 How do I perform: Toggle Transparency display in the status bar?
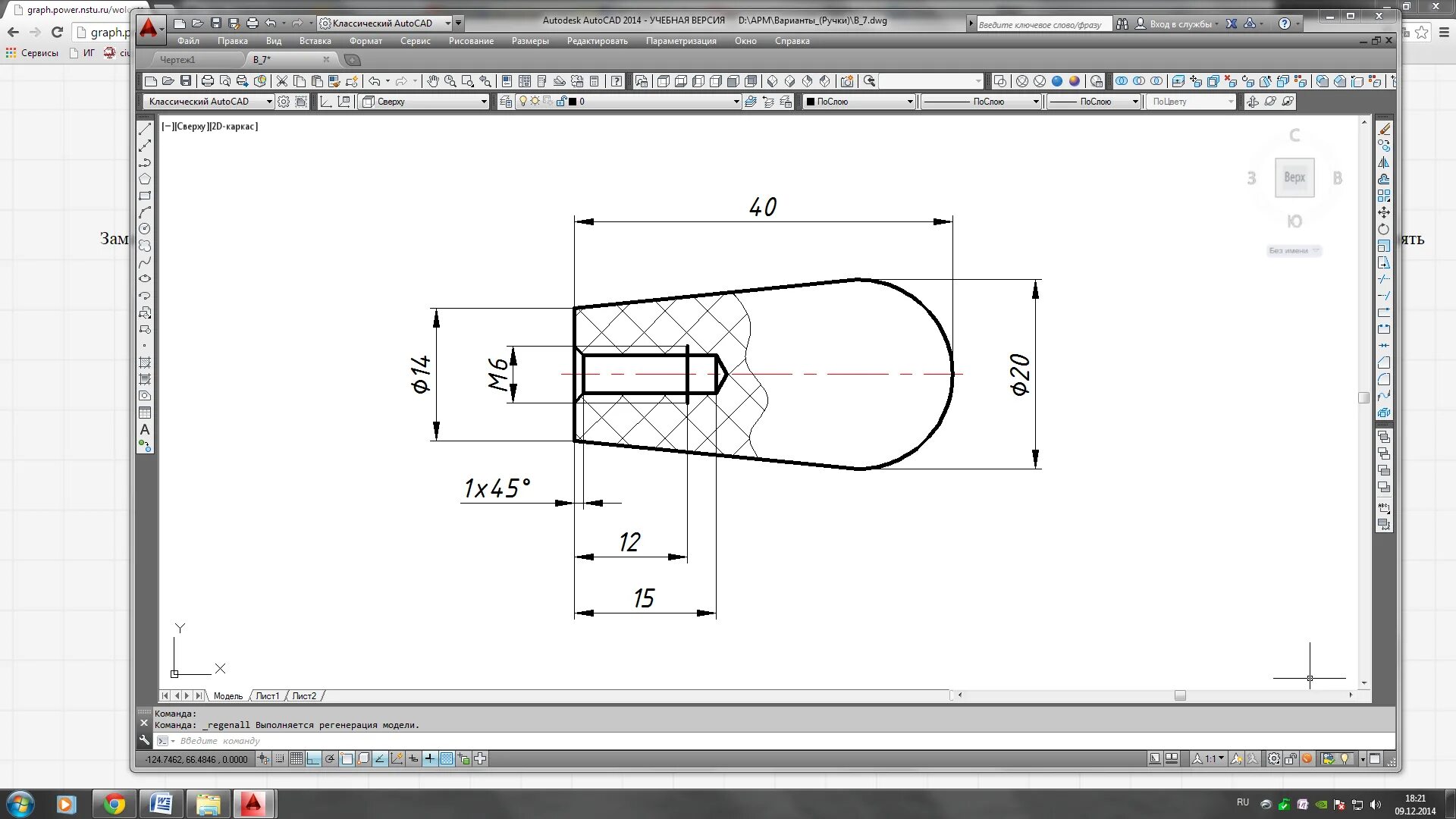click(447, 759)
